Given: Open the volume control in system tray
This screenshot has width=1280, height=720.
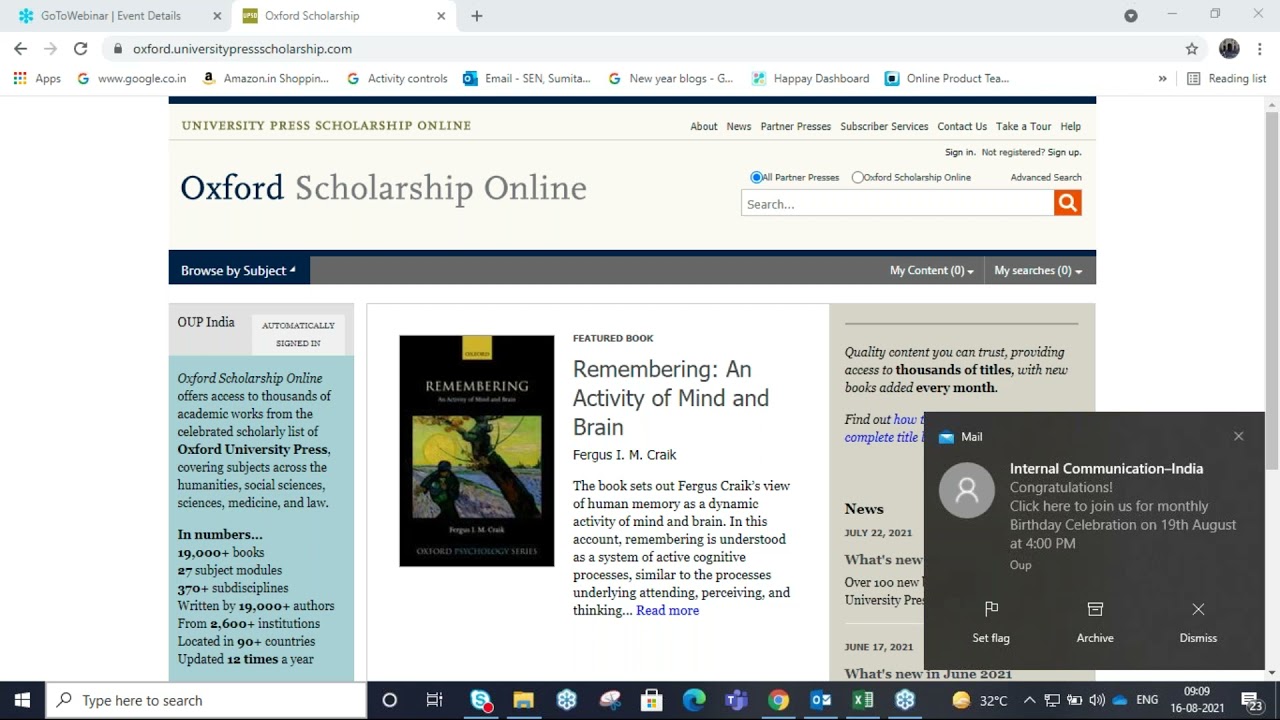Looking at the screenshot, I should pyautogui.click(x=1096, y=700).
